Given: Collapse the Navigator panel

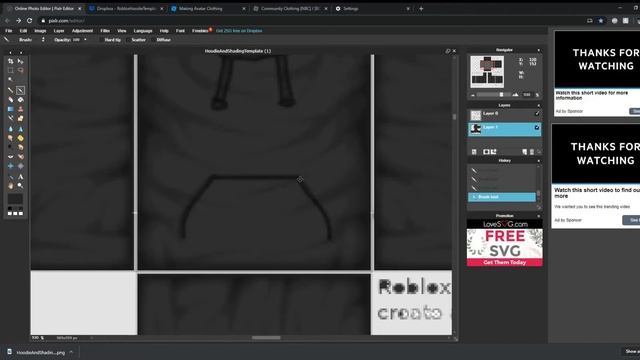Looking at the screenshot, I should coord(538,50).
